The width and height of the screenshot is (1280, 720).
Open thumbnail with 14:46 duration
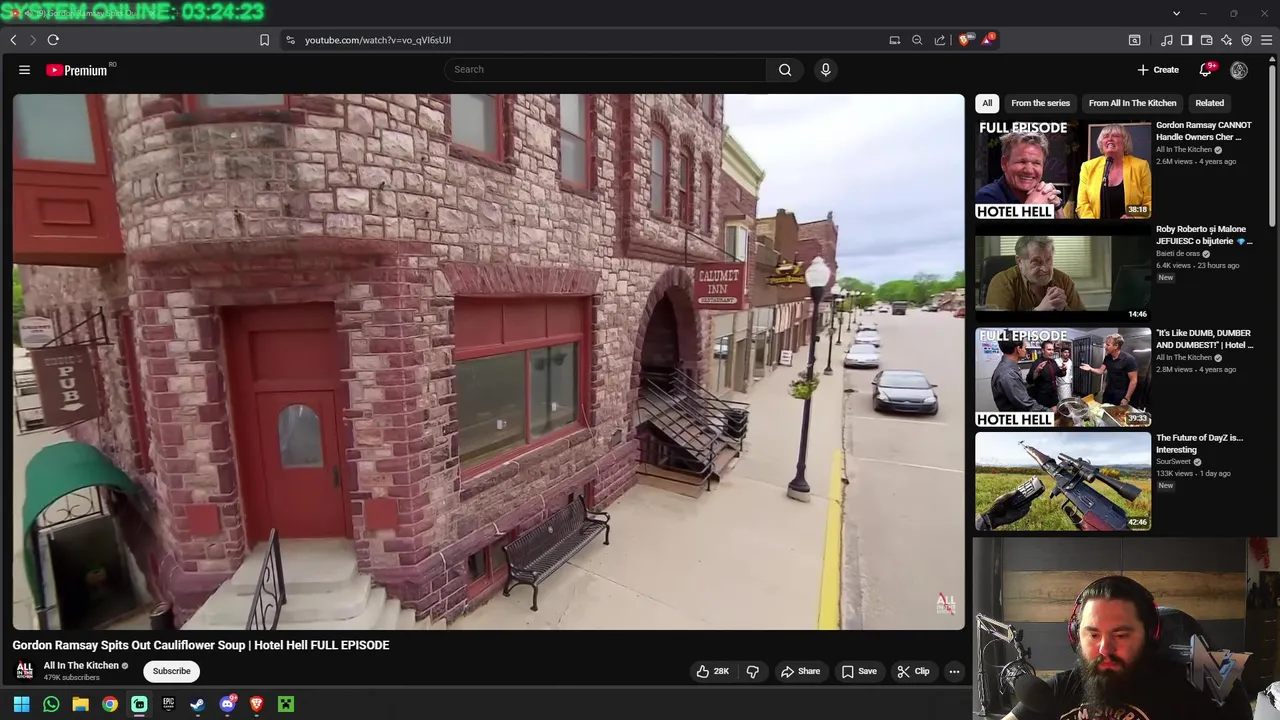click(x=1063, y=273)
